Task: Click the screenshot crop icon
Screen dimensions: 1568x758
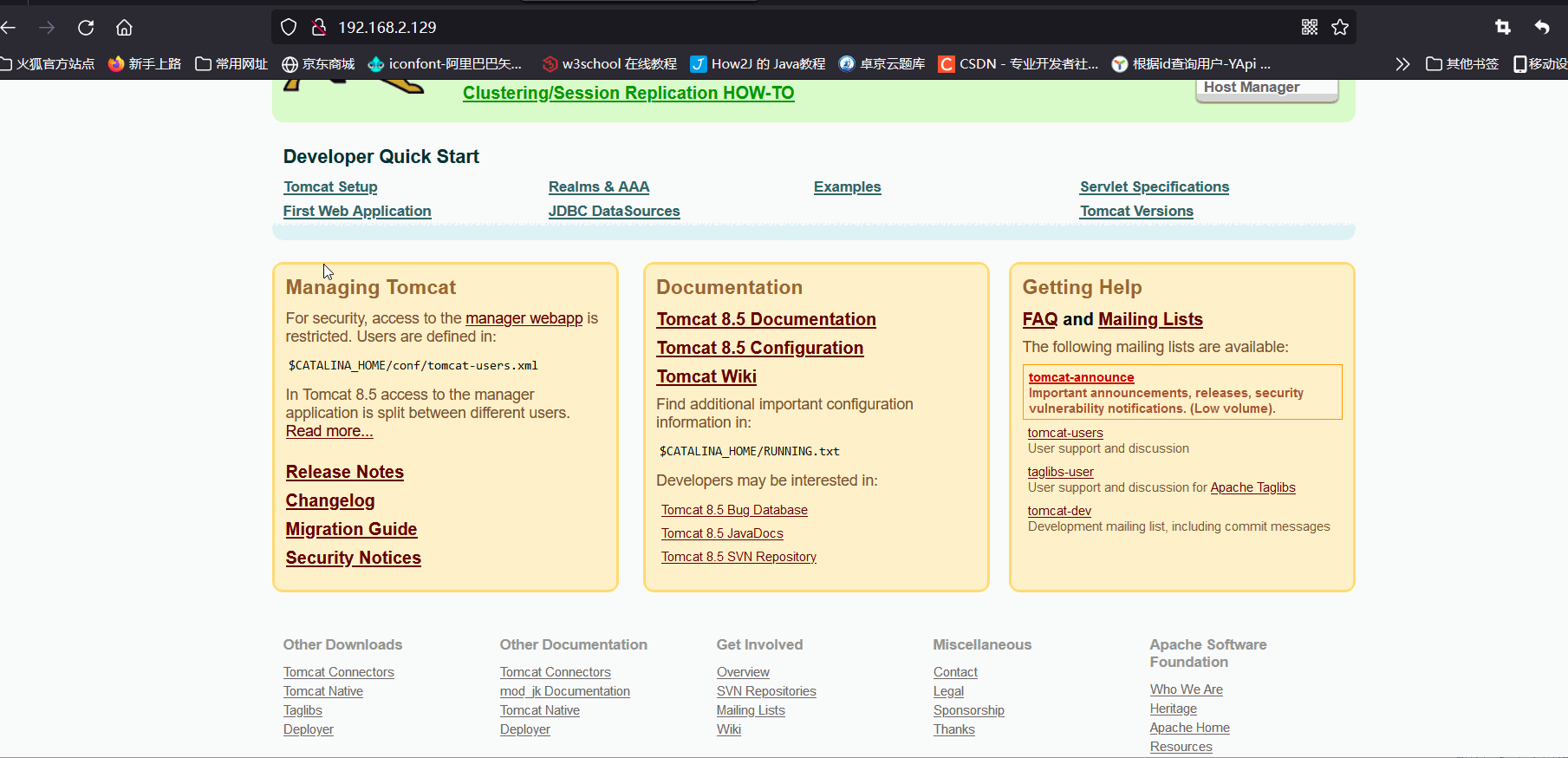Action: (x=1503, y=28)
